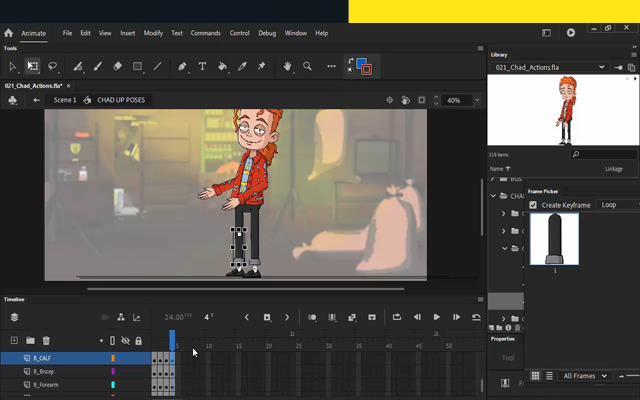Select the Zoom magnifier tool

[308, 67]
